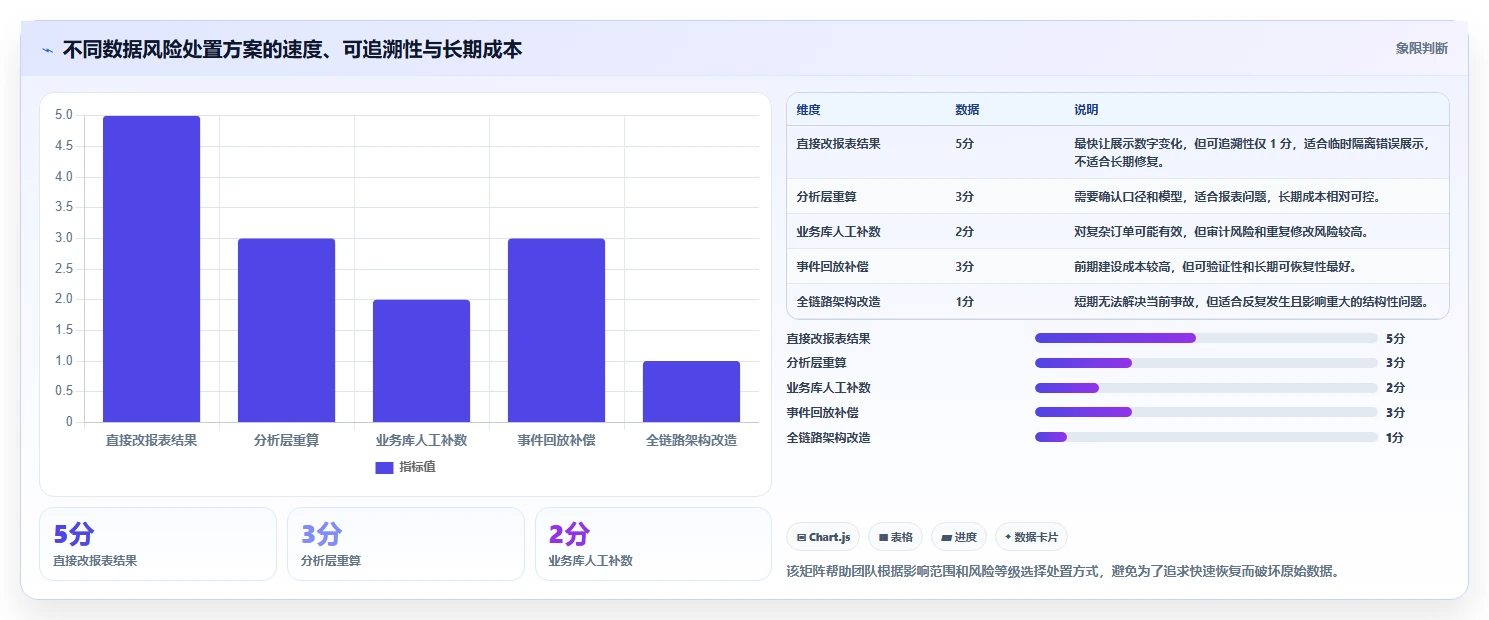Click the 事件回放补偿 x-axis label under the chart
The height and width of the screenshot is (620, 1489).
556,440
